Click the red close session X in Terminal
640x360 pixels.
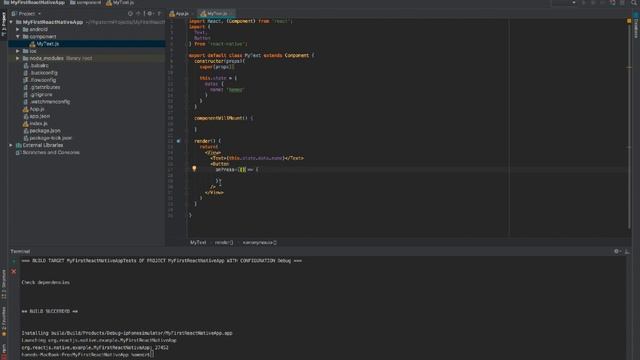[x=13, y=271]
